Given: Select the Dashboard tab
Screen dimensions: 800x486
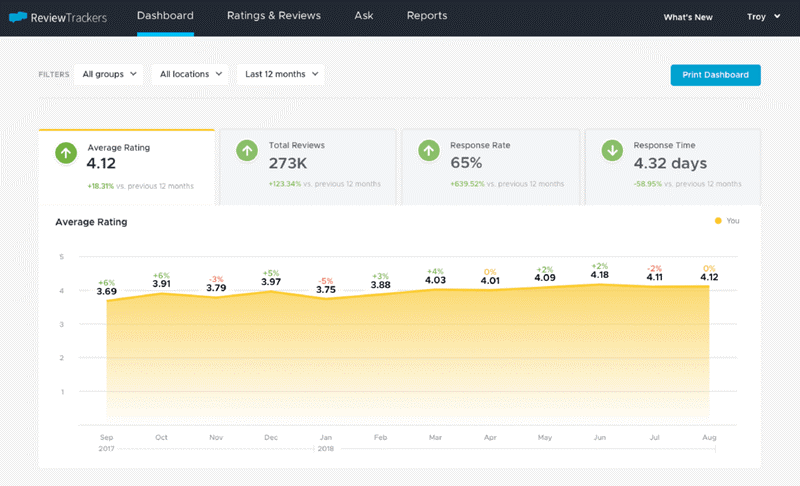Looking at the screenshot, I should pyautogui.click(x=165, y=16).
